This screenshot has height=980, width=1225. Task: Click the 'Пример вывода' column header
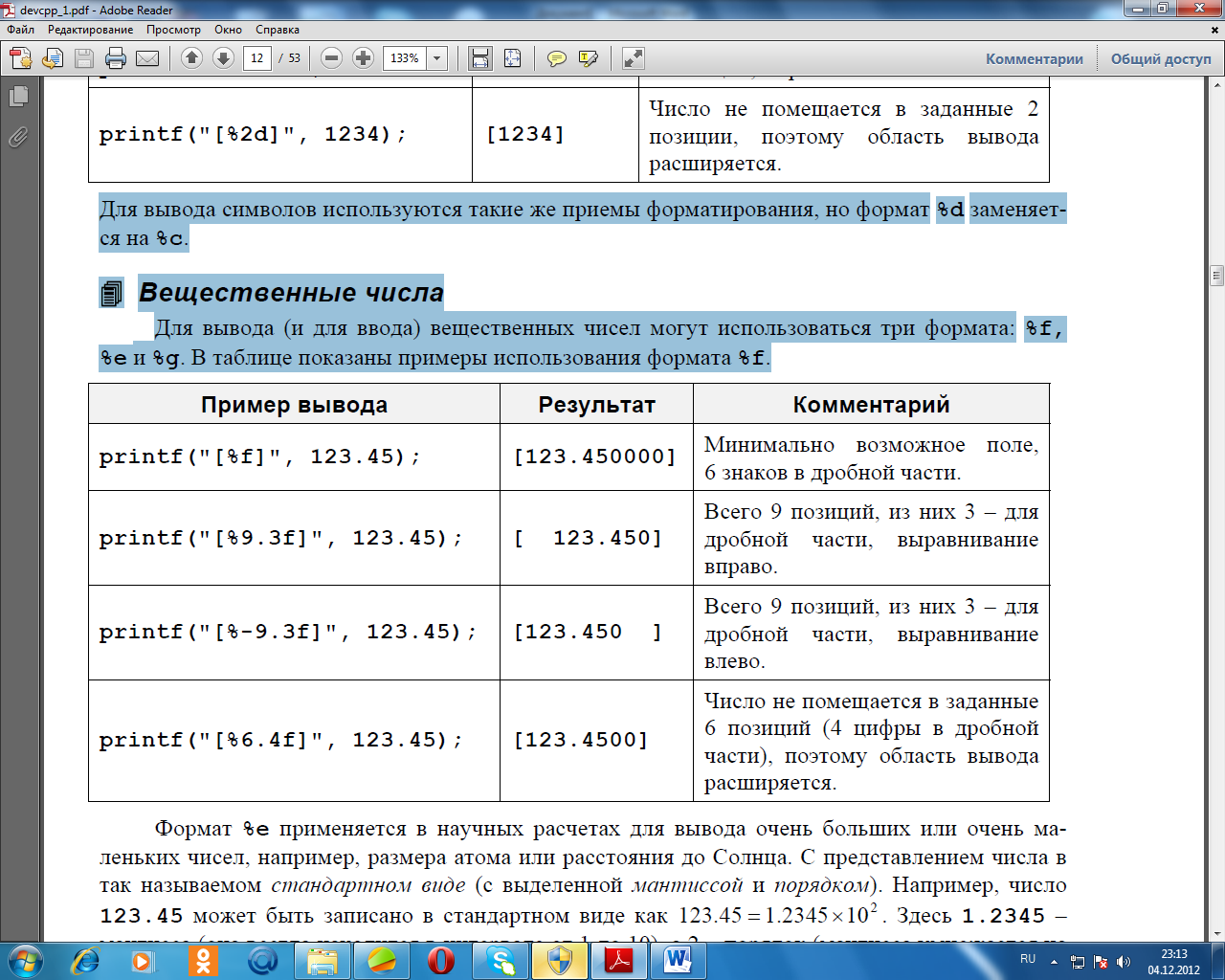click(294, 405)
